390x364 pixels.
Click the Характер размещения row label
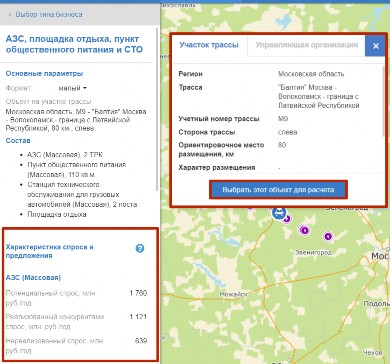coord(217,168)
